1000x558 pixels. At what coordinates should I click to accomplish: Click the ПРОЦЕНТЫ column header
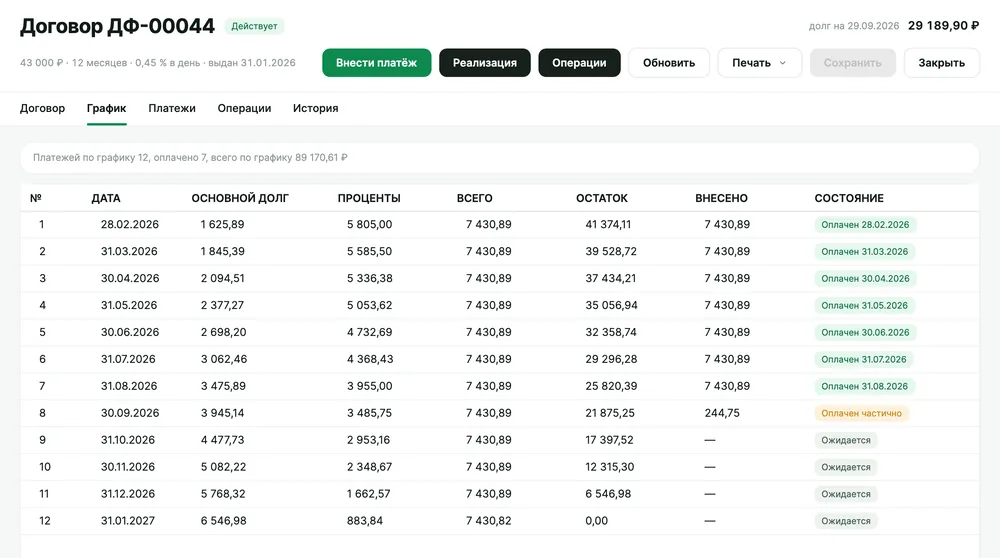point(369,198)
